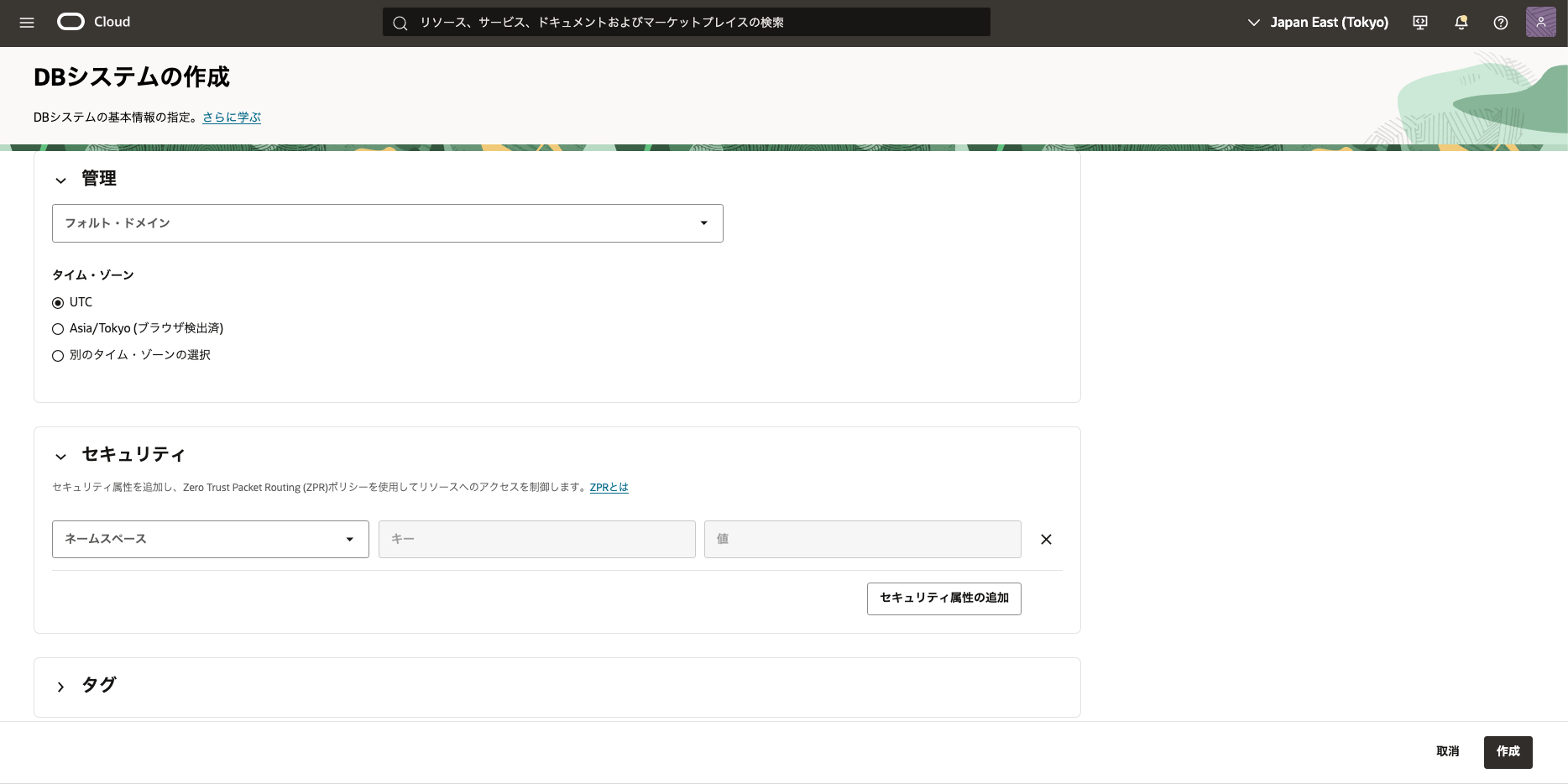Open the ネームスペース dropdown
The width and height of the screenshot is (1568, 784).
click(x=210, y=539)
